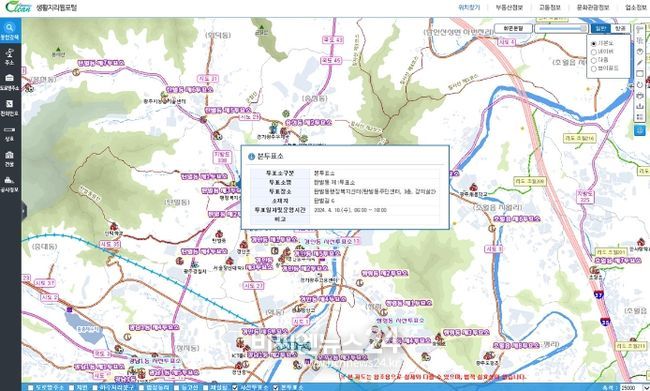Image resolution: width=650 pixels, height=391 pixels.
Task: Open the 부동산정보 top menu
Action: (509, 7)
